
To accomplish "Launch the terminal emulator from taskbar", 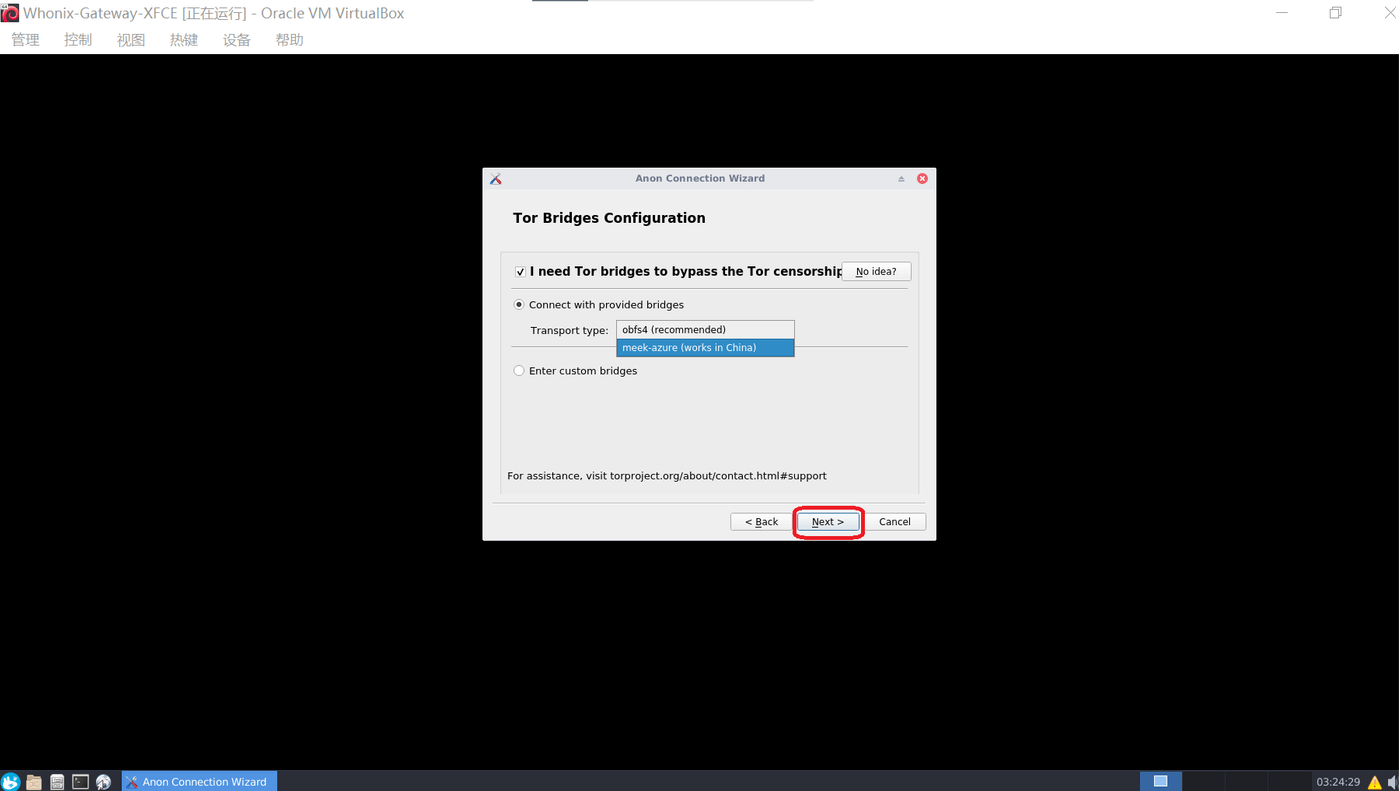I will pyautogui.click(x=80, y=782).
